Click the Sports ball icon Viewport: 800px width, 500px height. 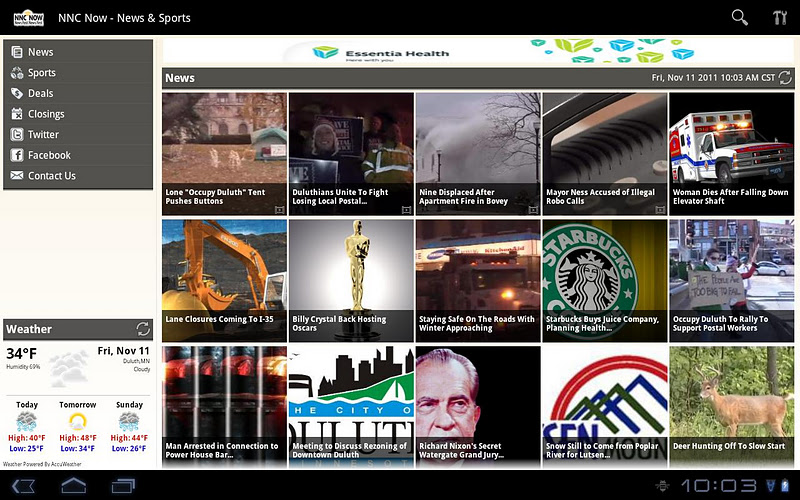click(17, 72)
